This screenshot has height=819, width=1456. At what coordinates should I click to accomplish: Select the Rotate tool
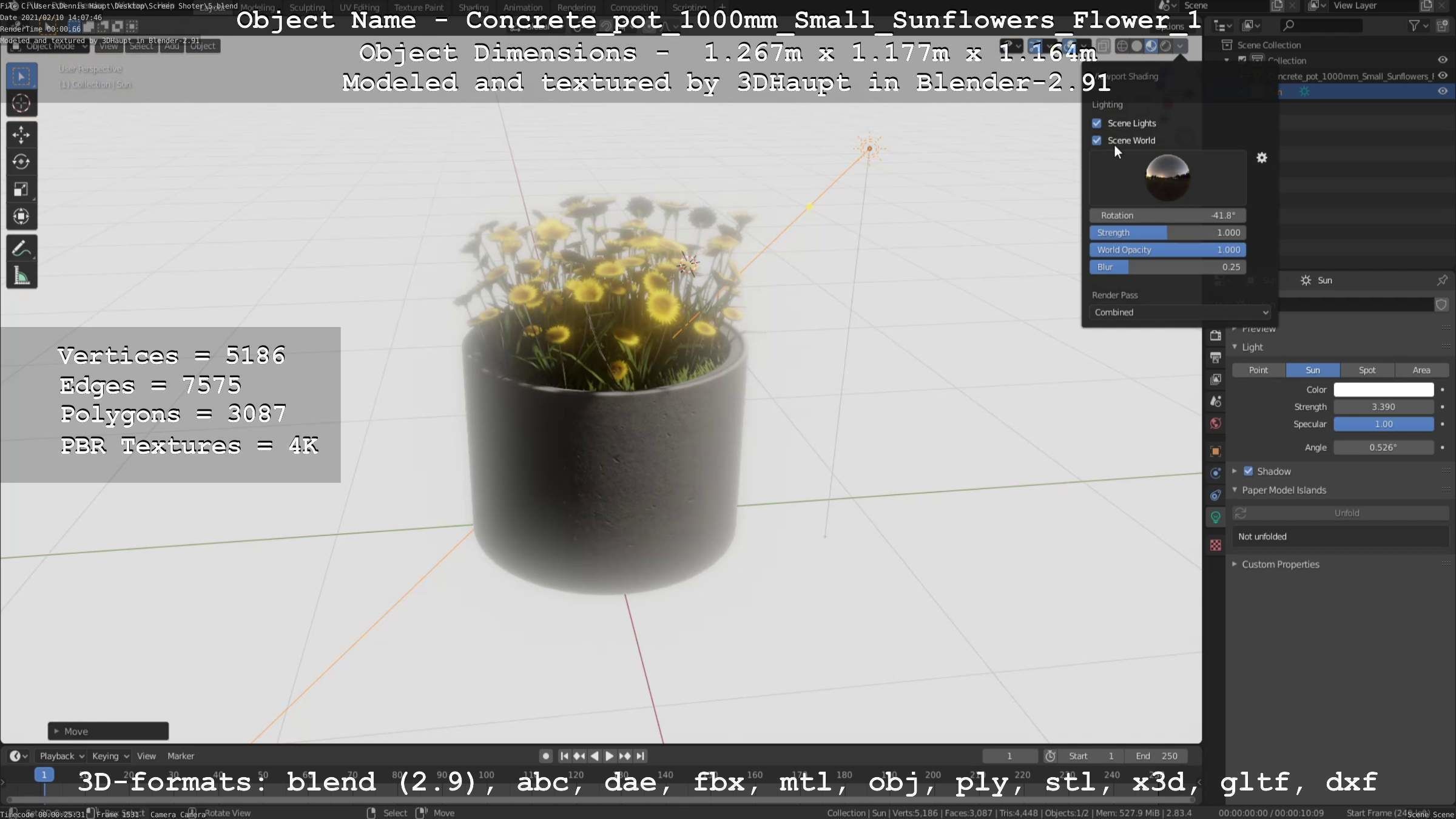21,162
